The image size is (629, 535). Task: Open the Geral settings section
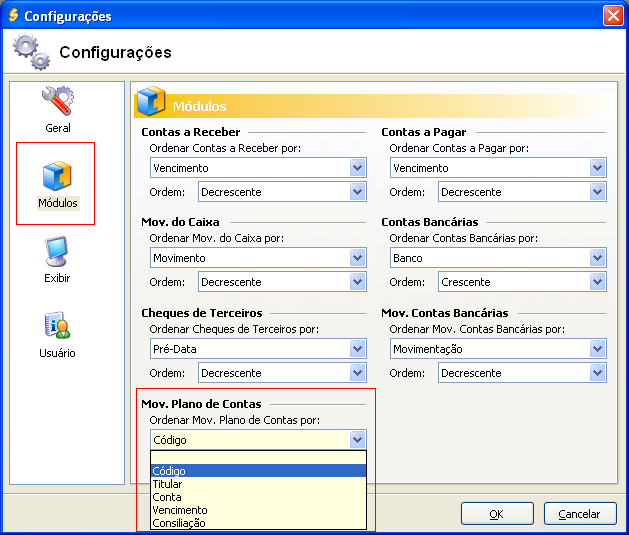57,110
